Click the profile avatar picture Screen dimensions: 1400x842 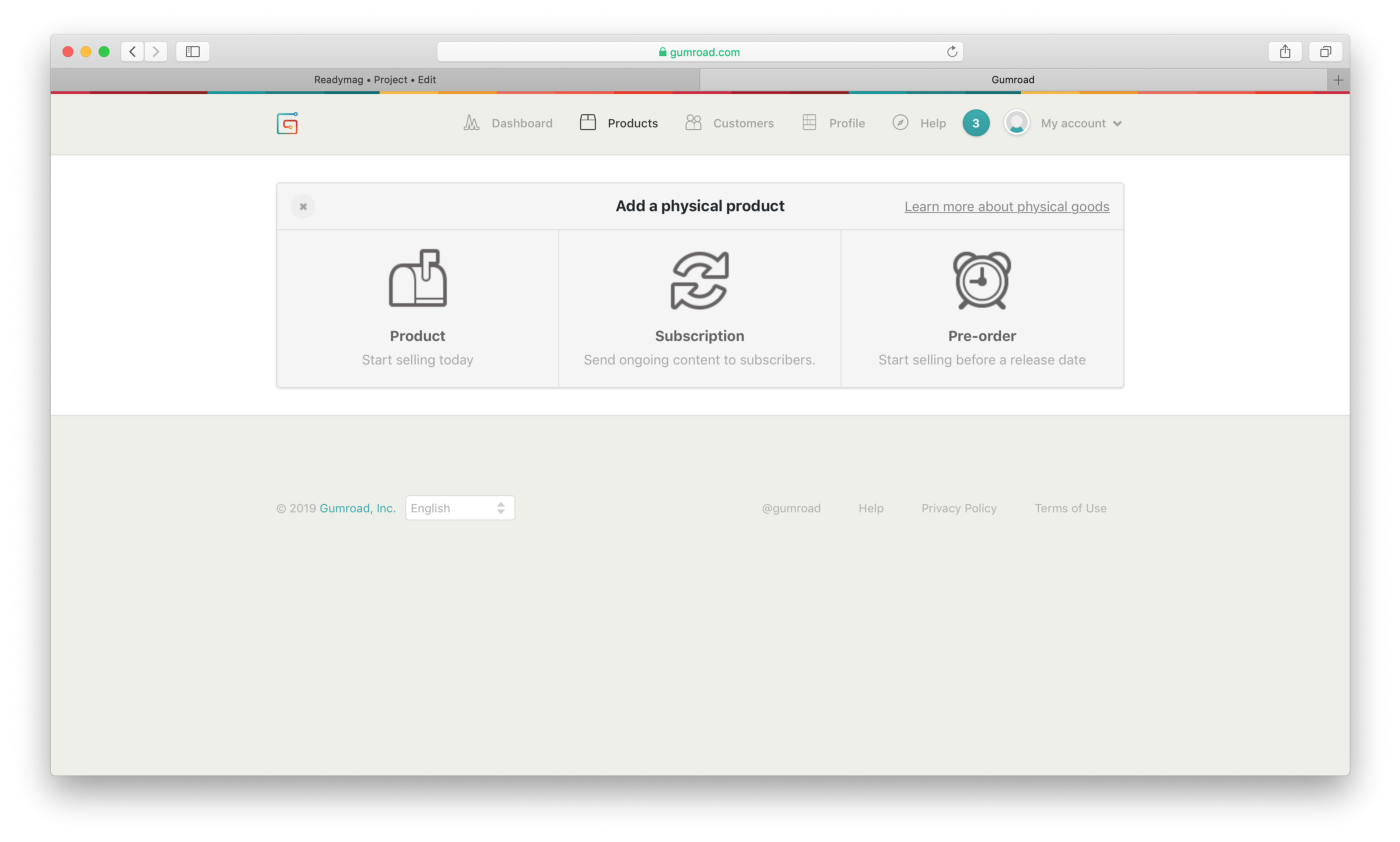pos(1016,123)
